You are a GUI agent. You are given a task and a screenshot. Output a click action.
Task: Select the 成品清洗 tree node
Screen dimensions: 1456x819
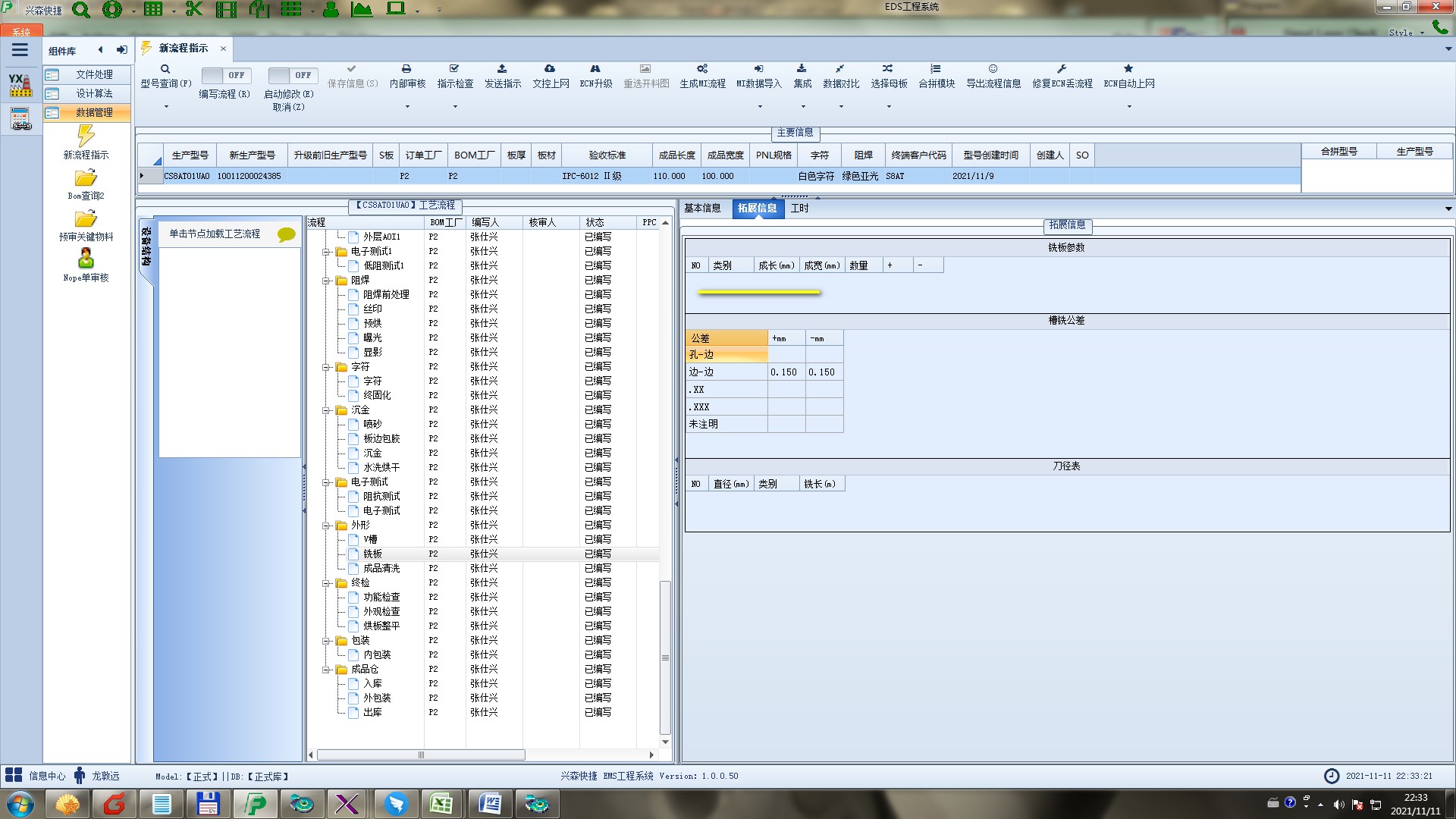click(381, 568)
